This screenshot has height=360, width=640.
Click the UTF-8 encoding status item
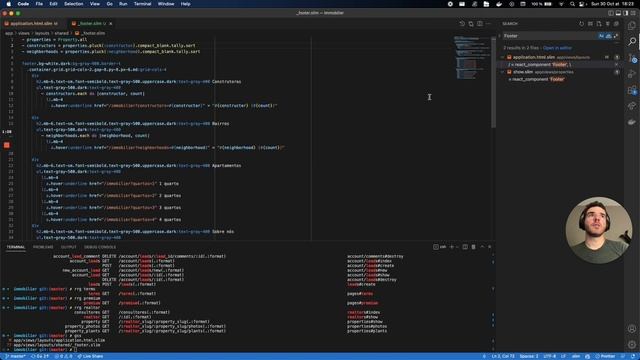click(549, 356)
